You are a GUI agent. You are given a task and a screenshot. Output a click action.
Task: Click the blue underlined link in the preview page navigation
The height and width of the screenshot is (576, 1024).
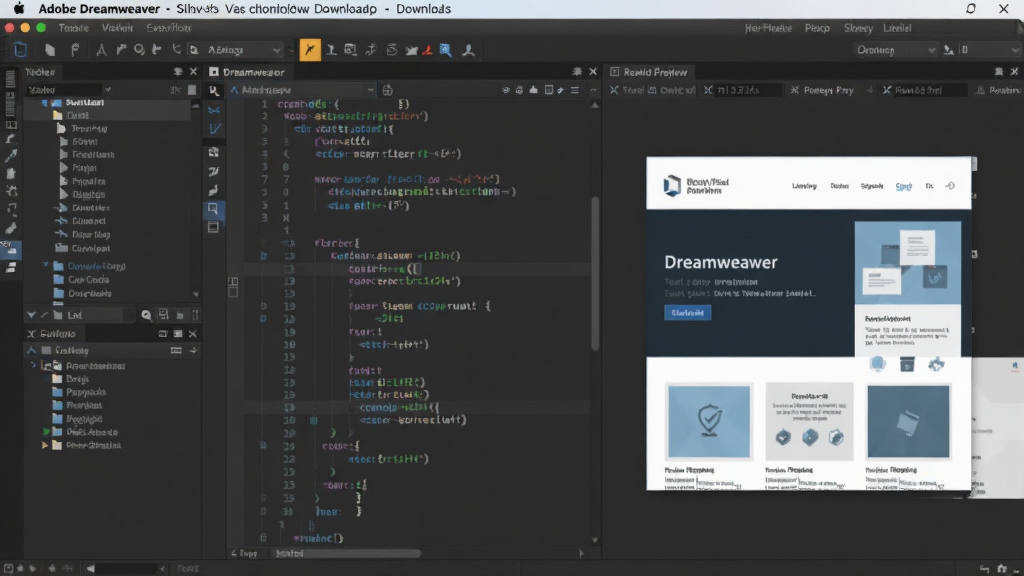(x=903, y=186)
